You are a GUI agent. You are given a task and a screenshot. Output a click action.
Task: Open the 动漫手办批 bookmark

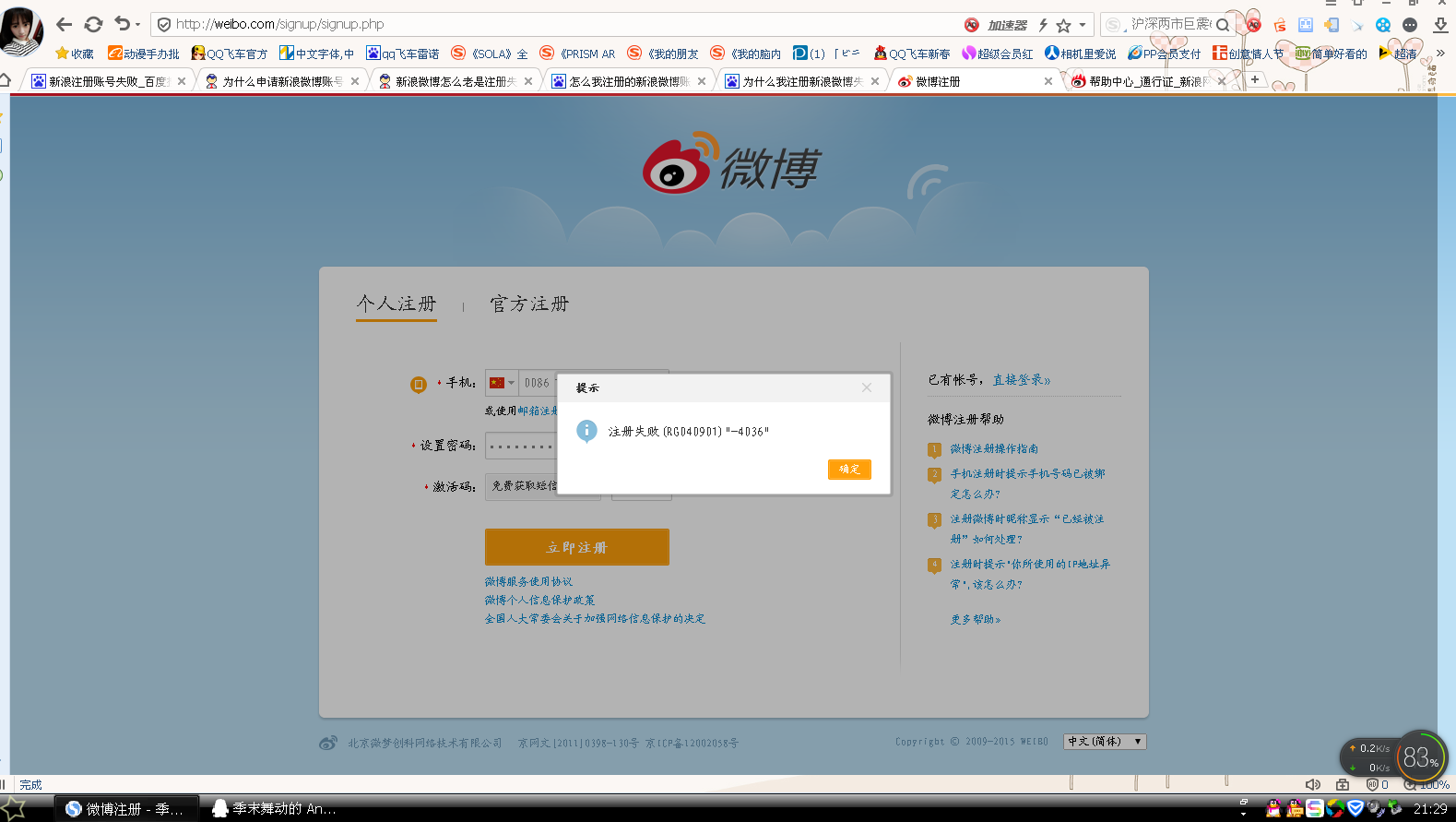tap(144, 54)
